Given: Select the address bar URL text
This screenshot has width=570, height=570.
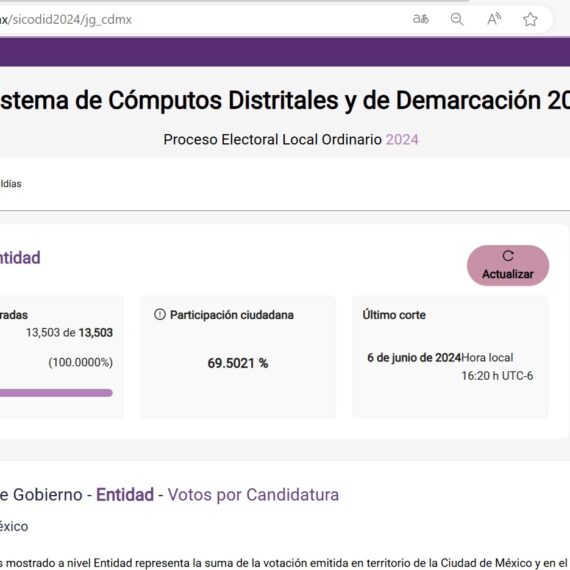Looking at the screenshot, I should point(66,19).
